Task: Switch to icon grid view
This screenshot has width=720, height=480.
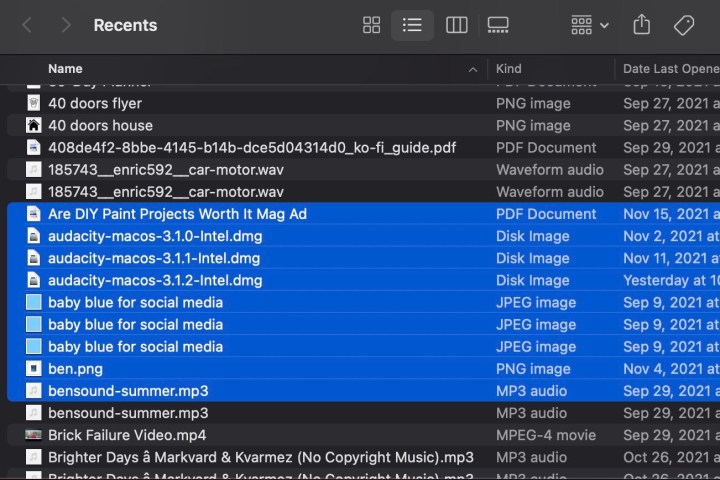Action: [371, 25]
